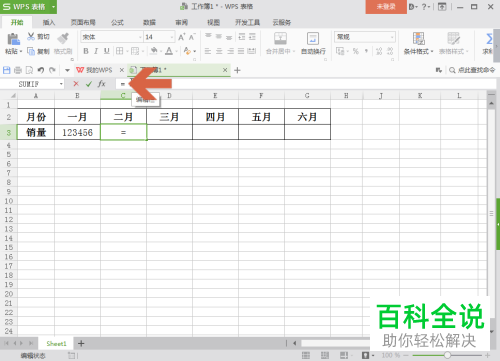Click the AutoSum sigma icon
The height and width of the screenshot is (361, 500).
(x=489, y=39)
